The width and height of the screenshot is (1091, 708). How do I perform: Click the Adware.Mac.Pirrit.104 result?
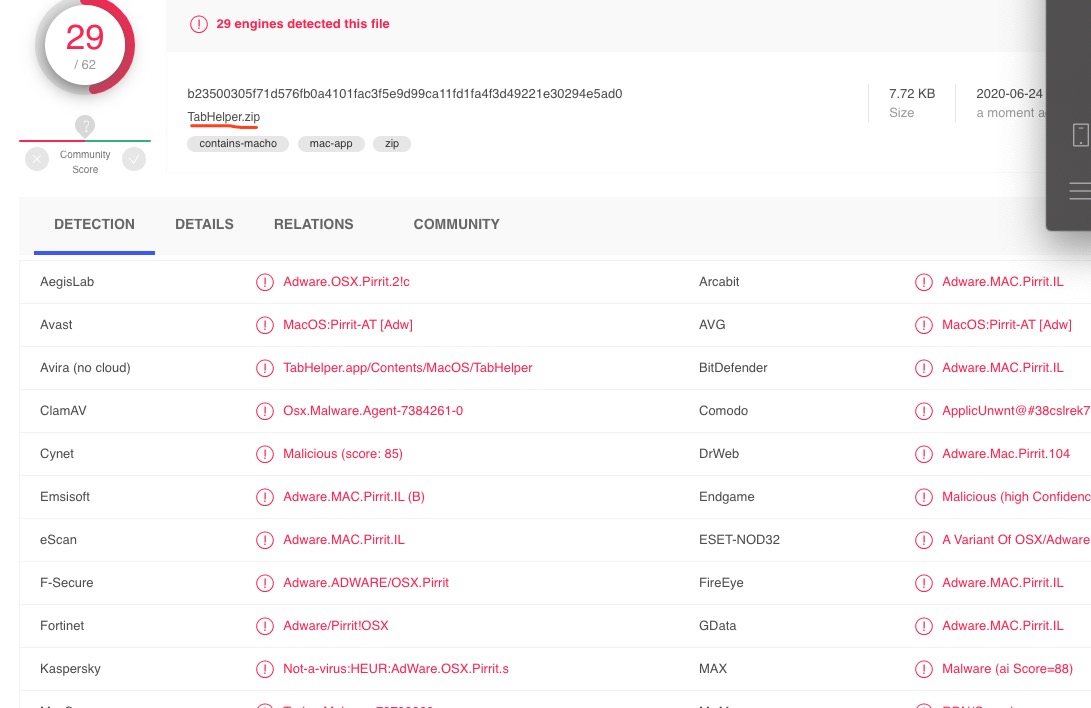(1005, 454)
